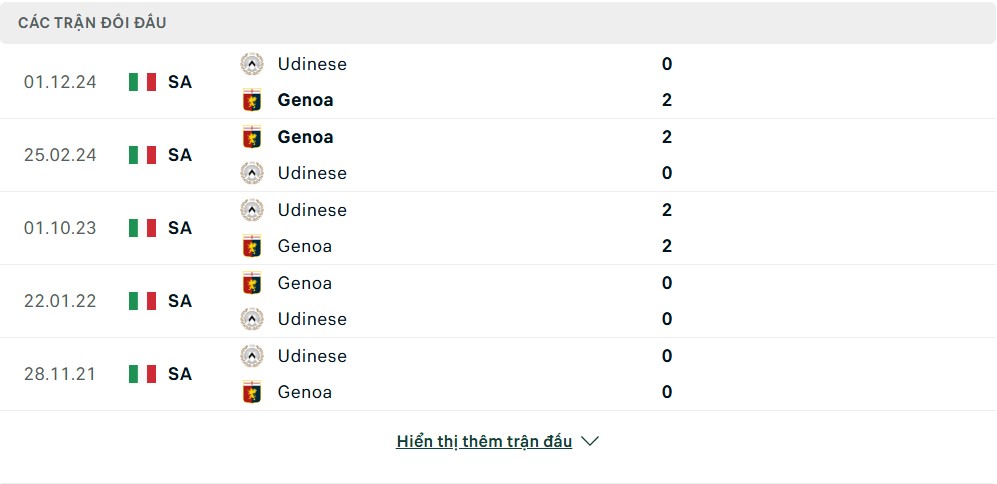The image size is (997, 484).
Task: Click Udinese name in 28.11.21 match
Action: pyautogui.click(x=312, y=356)
